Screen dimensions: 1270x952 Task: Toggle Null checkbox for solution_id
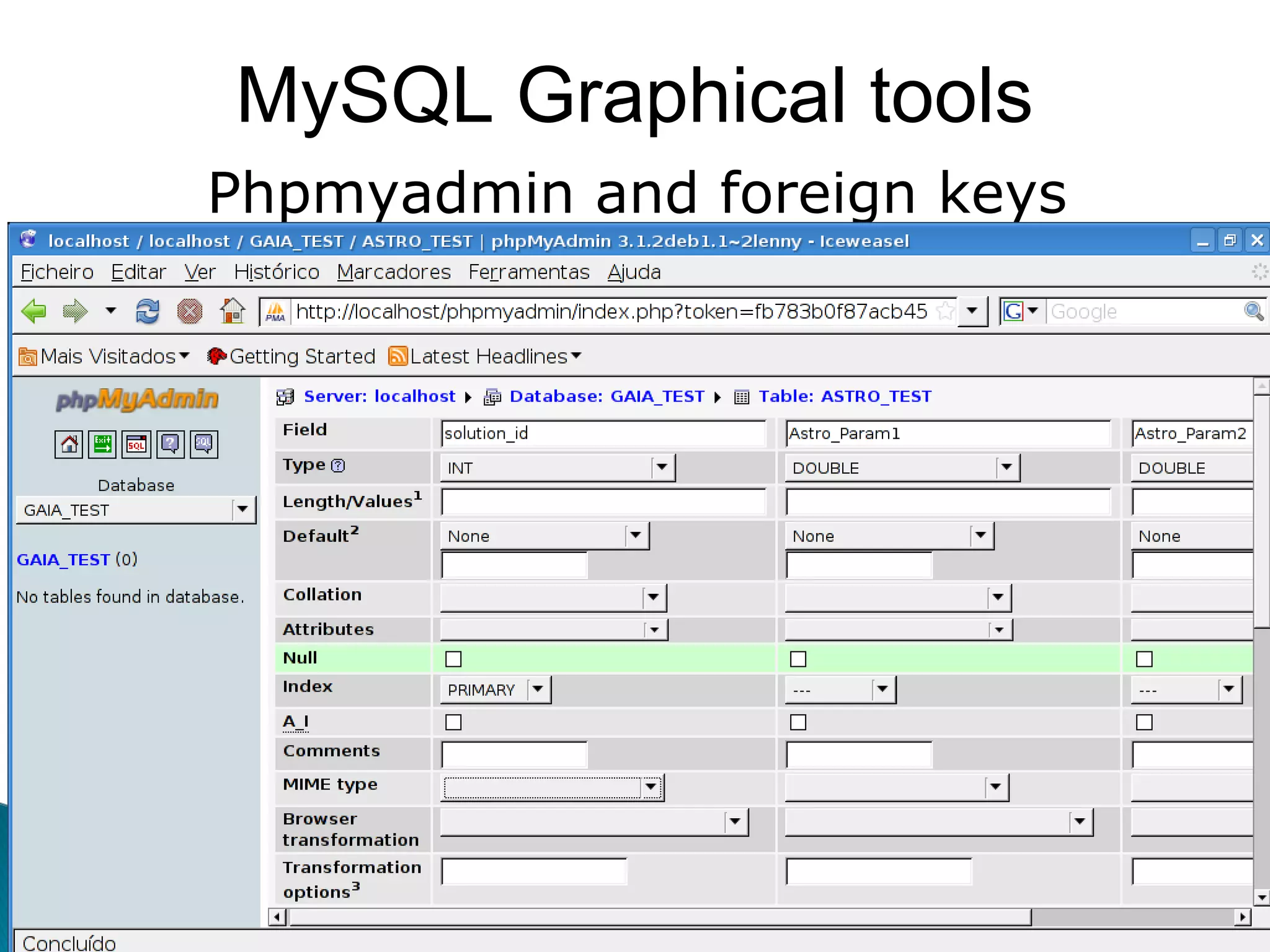pyautogui.click(x=453, y=659)
